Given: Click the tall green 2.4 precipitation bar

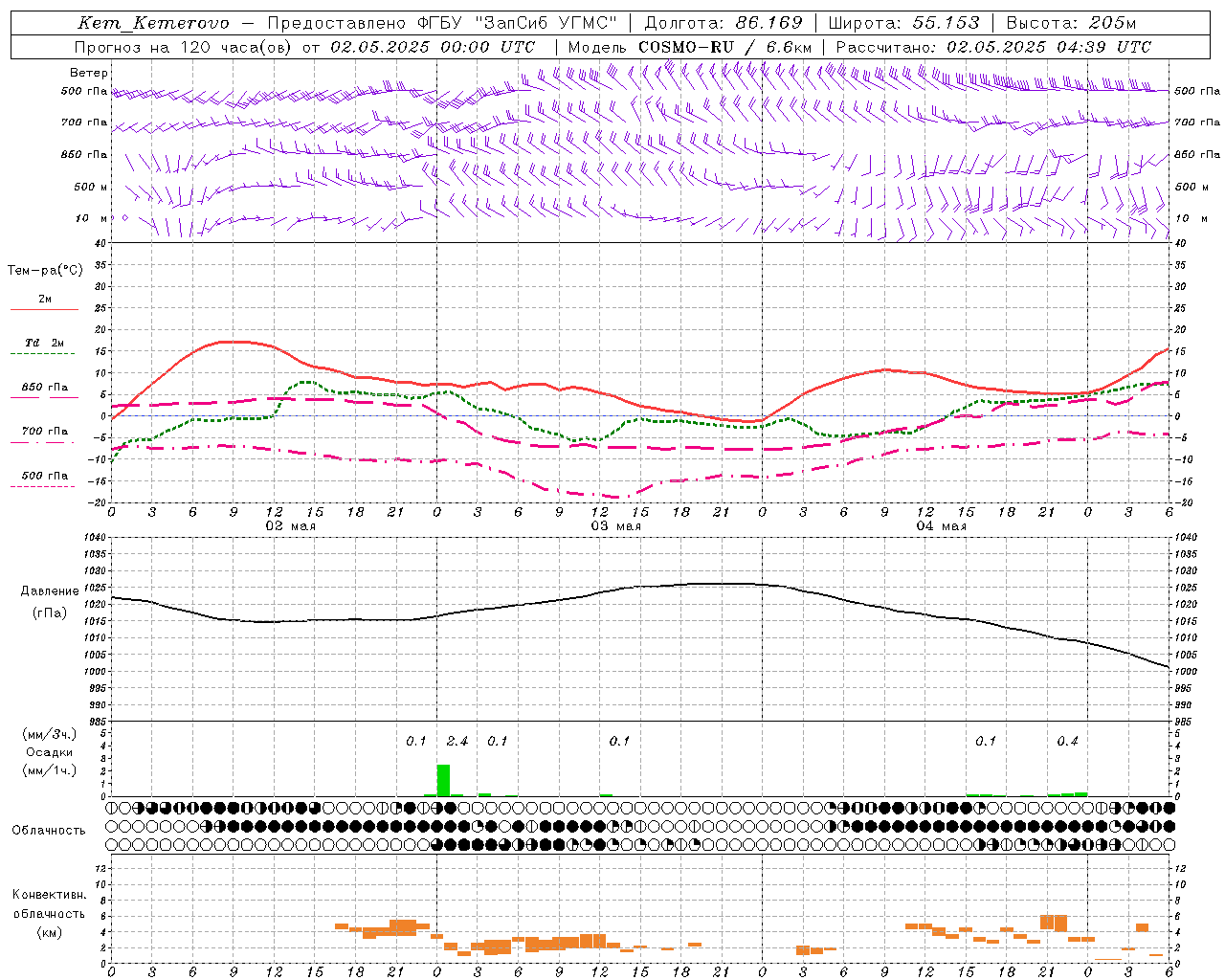Looking at the screenshot, I should tap(443, 780).
